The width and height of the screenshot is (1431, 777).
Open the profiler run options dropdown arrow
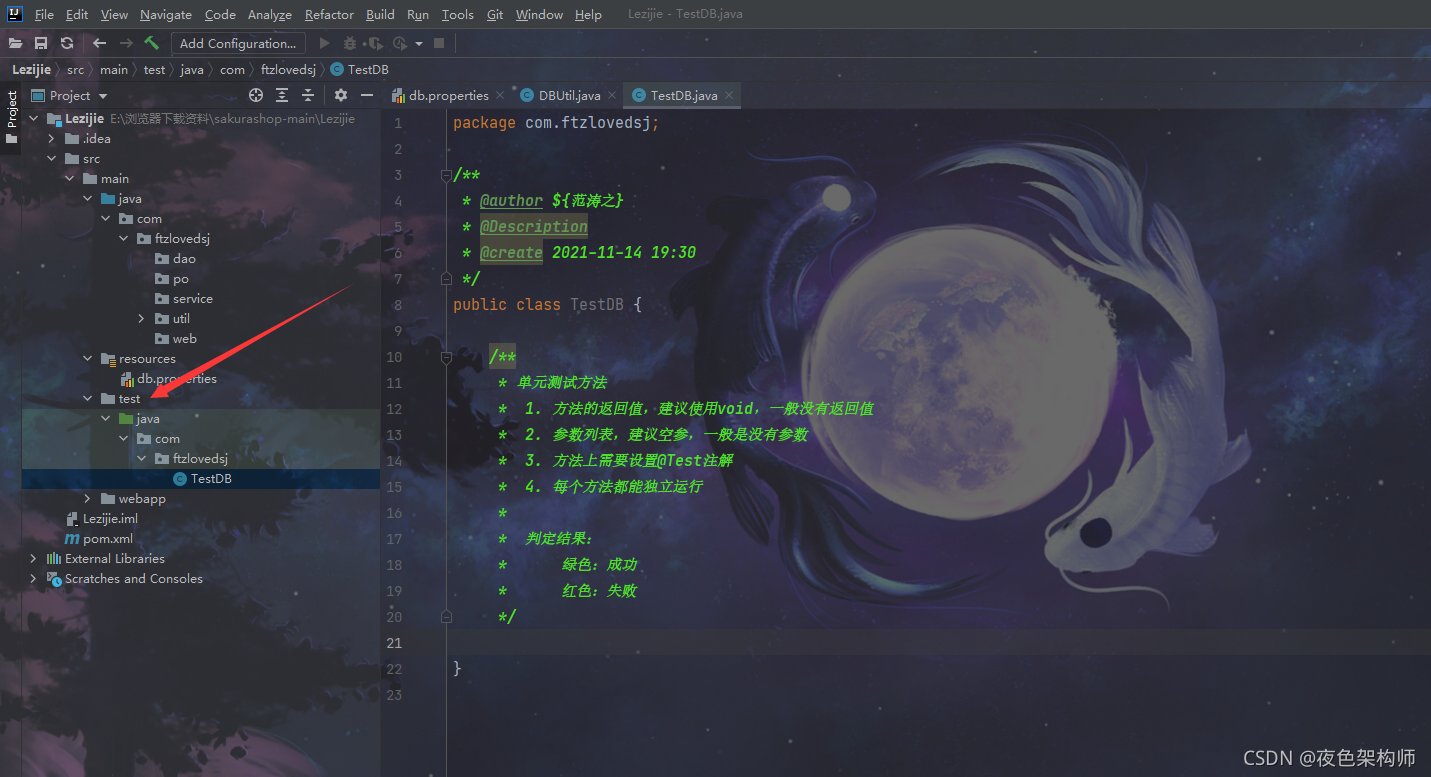(x=419, y=43)
